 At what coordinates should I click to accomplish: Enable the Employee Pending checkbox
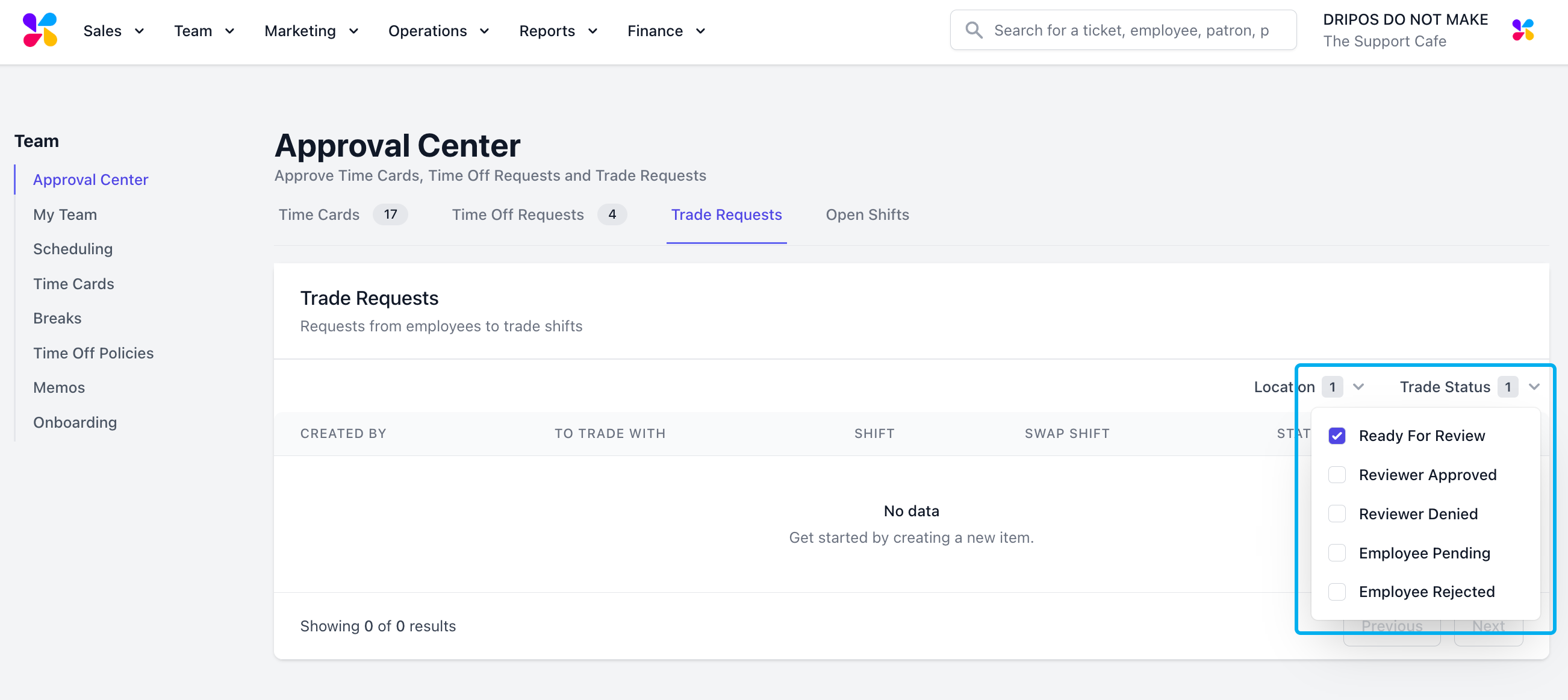pos(1337,553)
